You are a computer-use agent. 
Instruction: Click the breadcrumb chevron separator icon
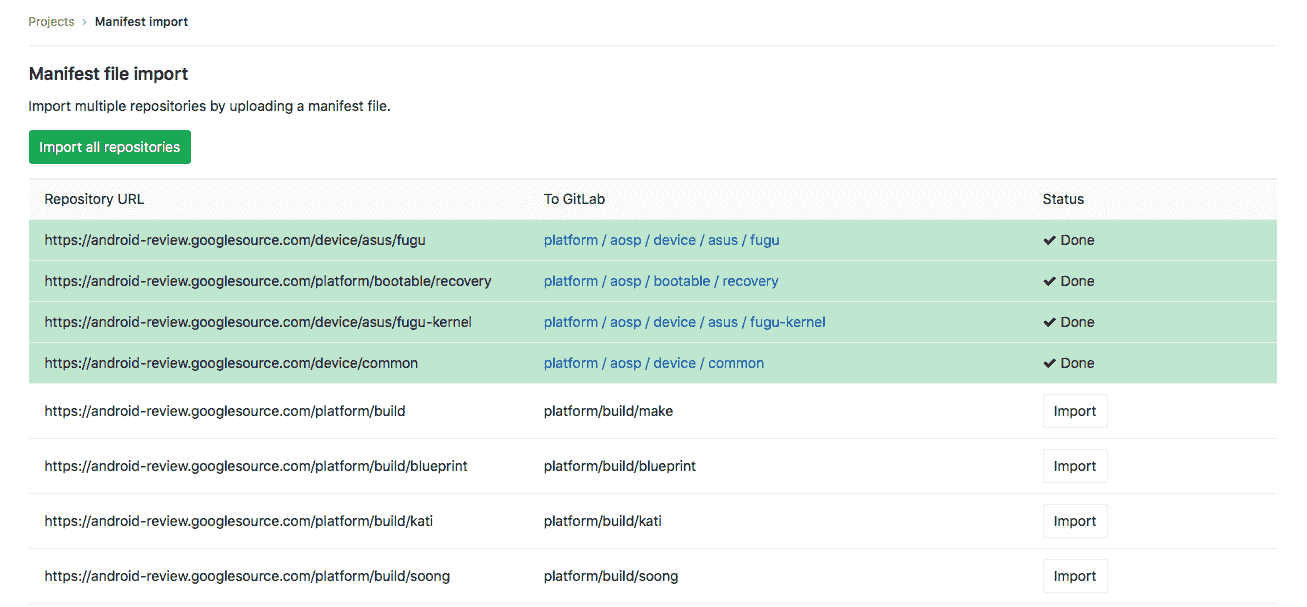click(x=85, y=21)
